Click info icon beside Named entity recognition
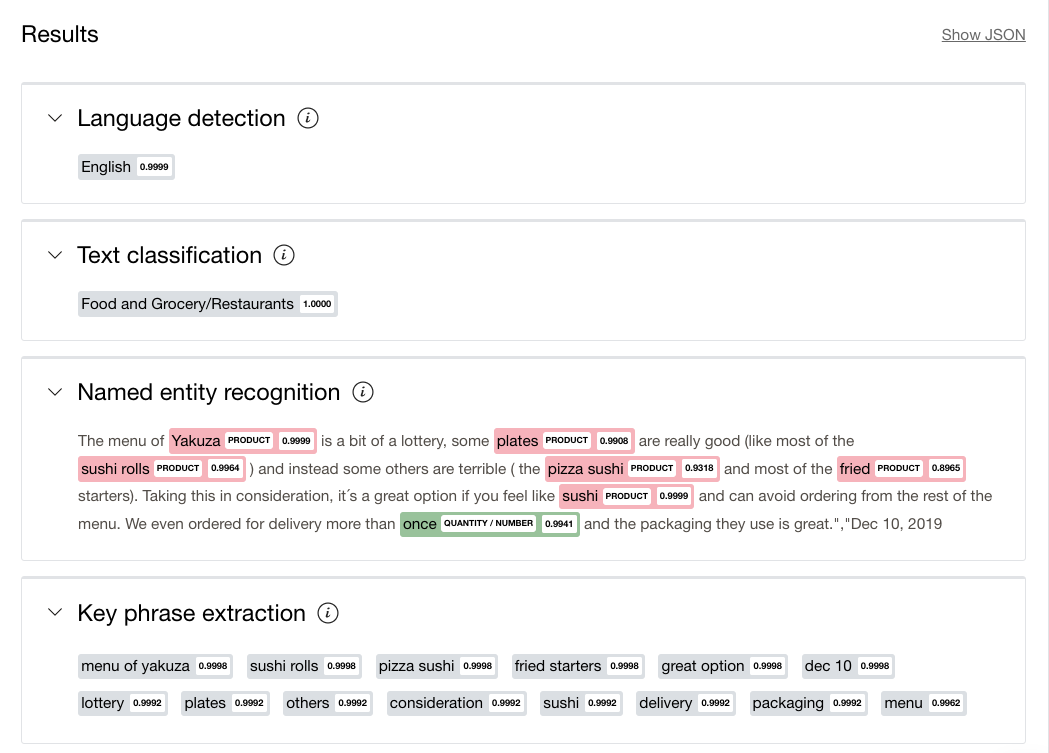 pos(363,393)
